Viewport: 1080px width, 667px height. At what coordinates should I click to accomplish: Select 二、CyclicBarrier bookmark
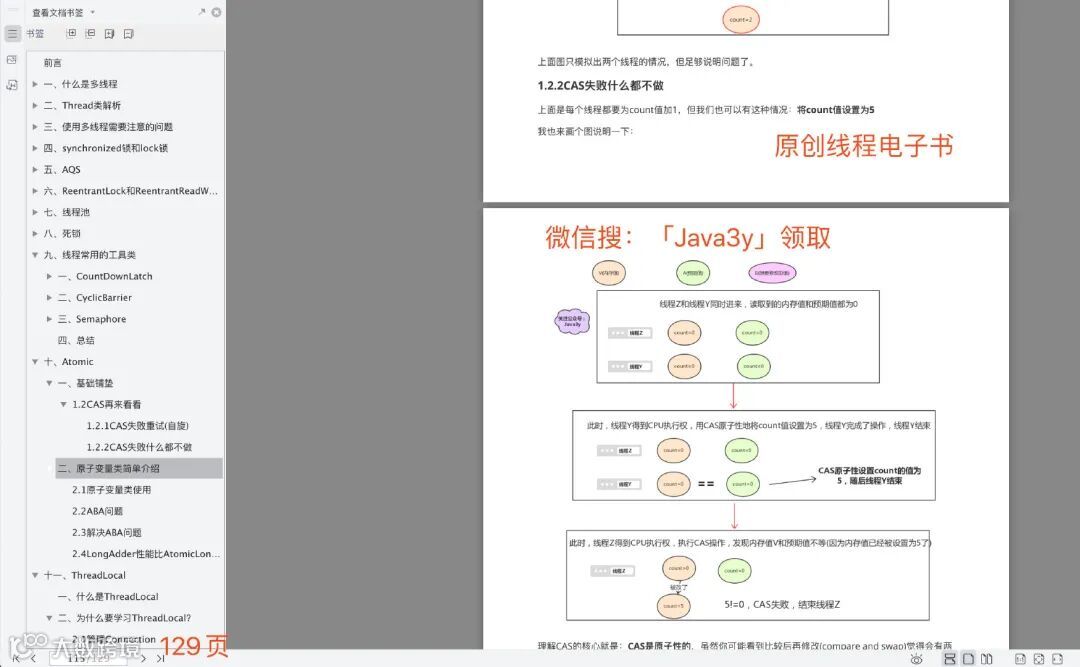(94, 298)
